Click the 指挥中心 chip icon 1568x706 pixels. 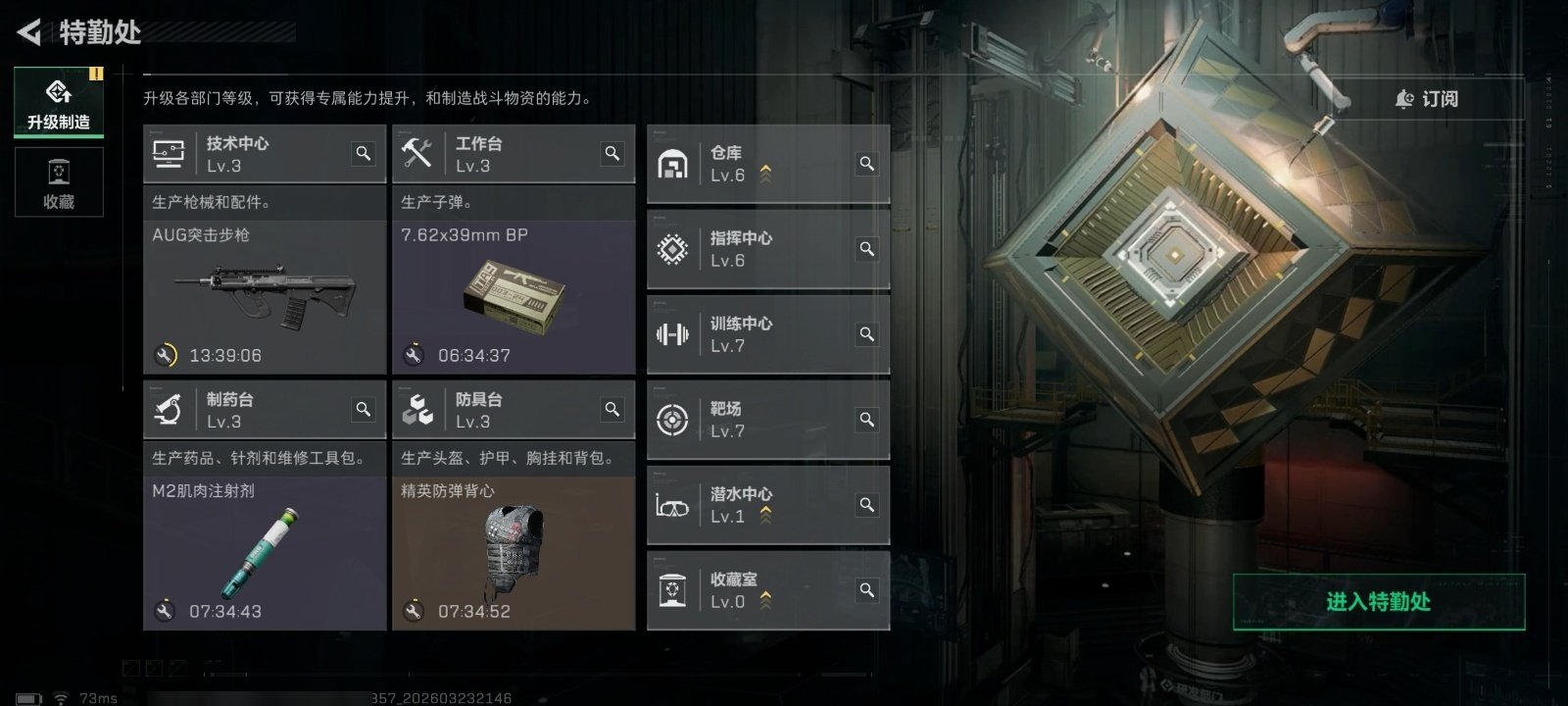[672, 249]
